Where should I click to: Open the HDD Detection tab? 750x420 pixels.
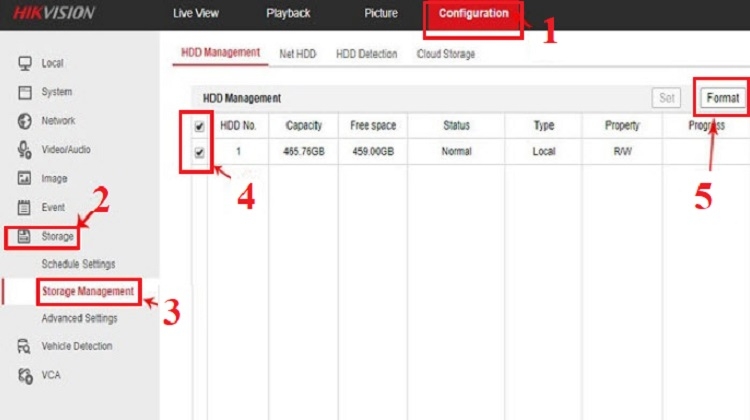click(x=366, y=54)
